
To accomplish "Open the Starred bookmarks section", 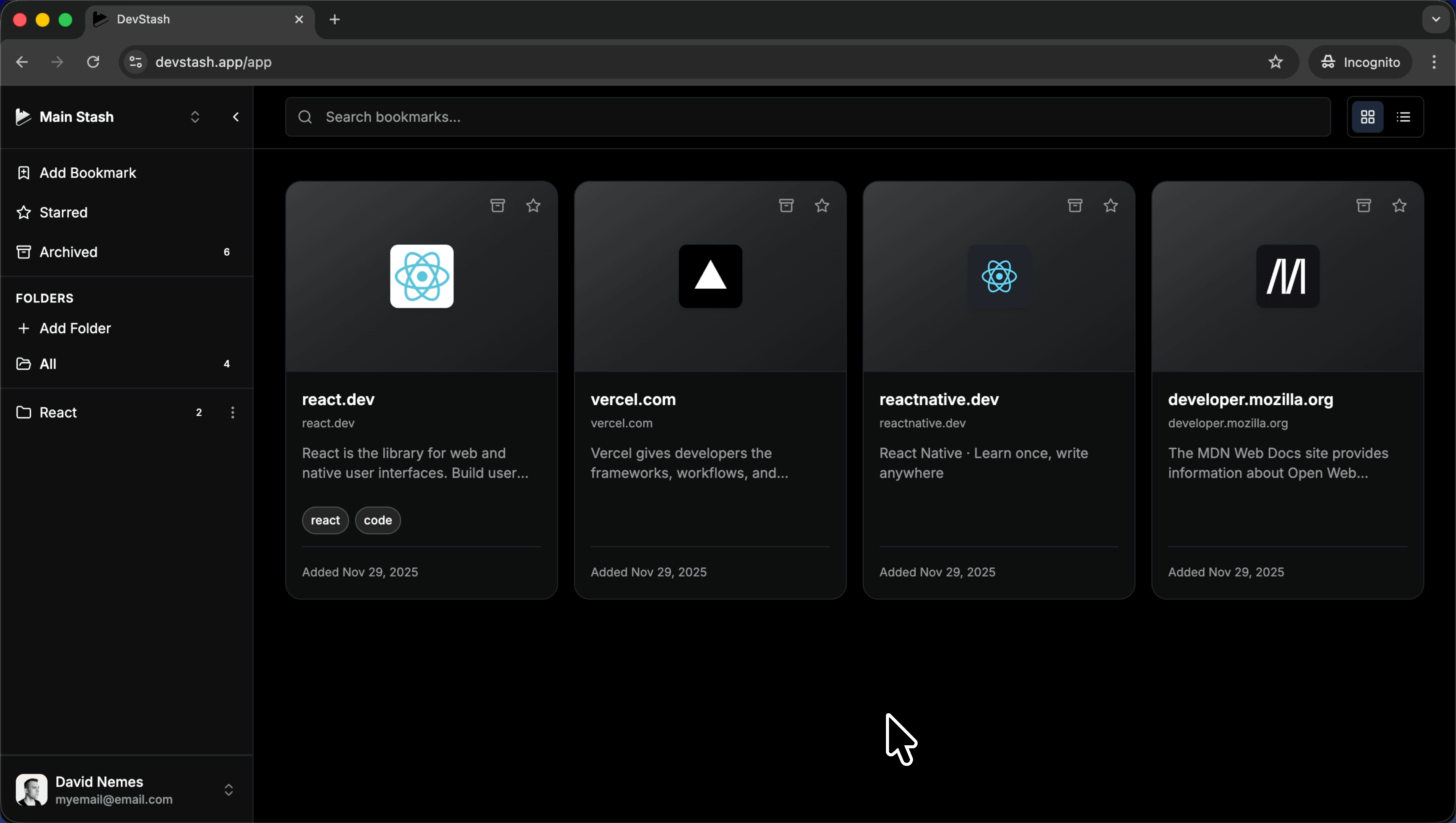I will (x=63, y=213).
